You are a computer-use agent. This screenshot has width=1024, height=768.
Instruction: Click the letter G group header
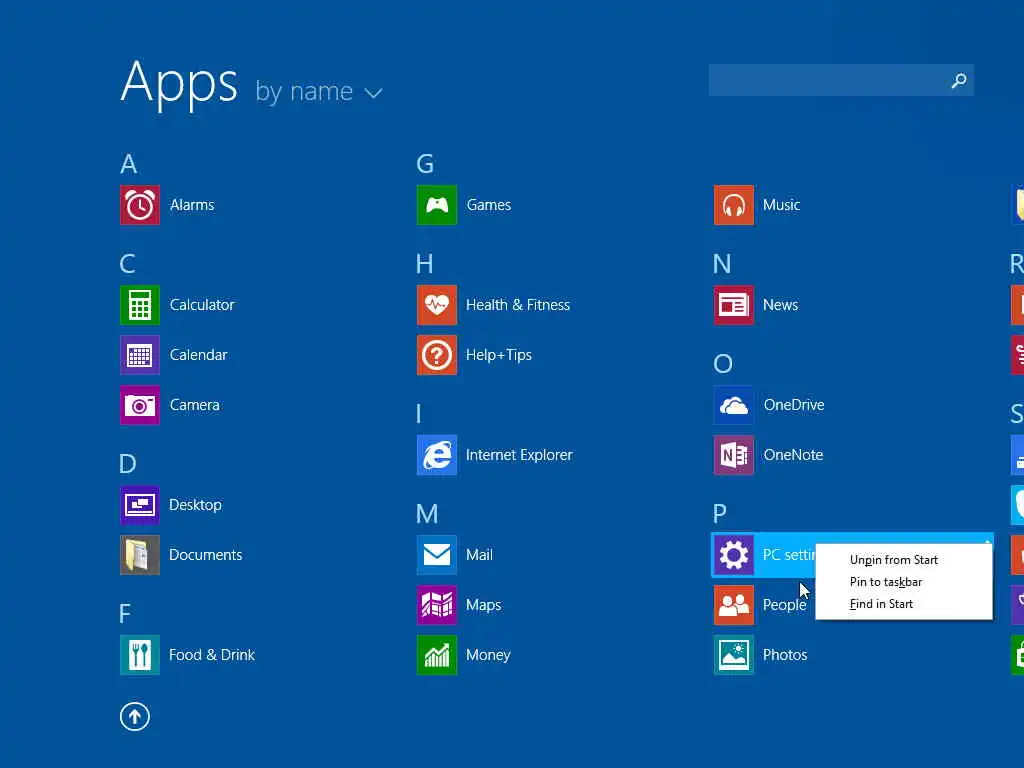[x=425, y=164]
